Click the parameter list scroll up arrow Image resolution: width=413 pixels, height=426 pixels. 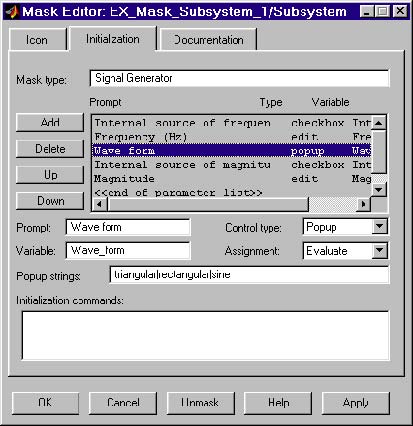click(x=379, y=123)
